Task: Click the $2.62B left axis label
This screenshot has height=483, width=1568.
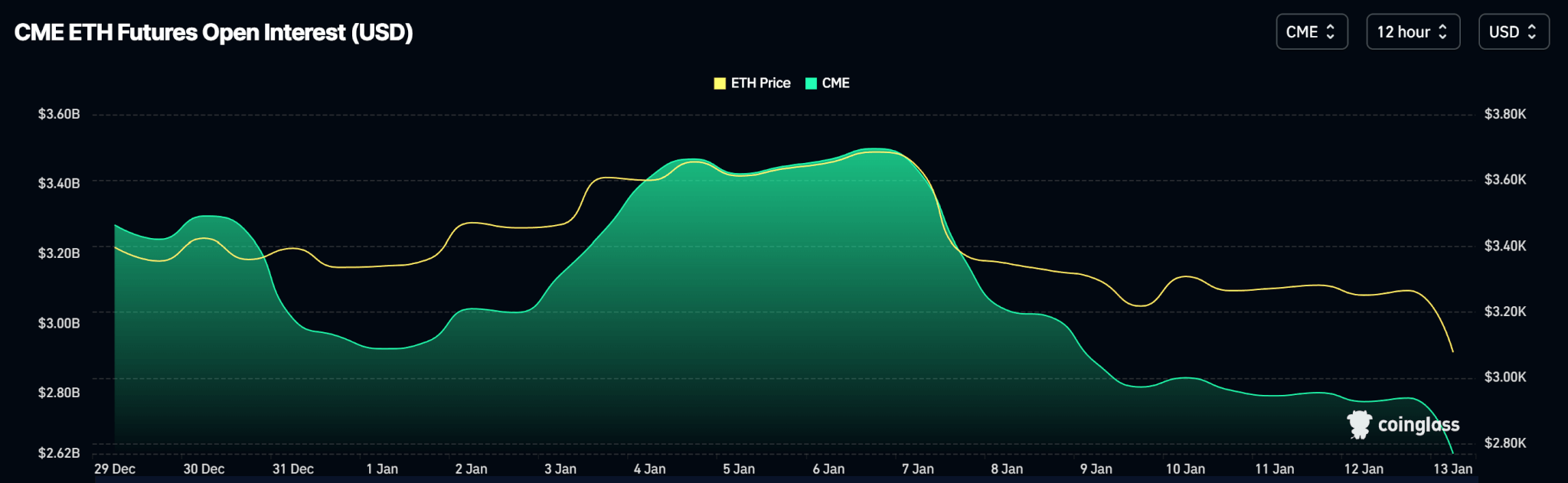Action: [x=59, y=453]
